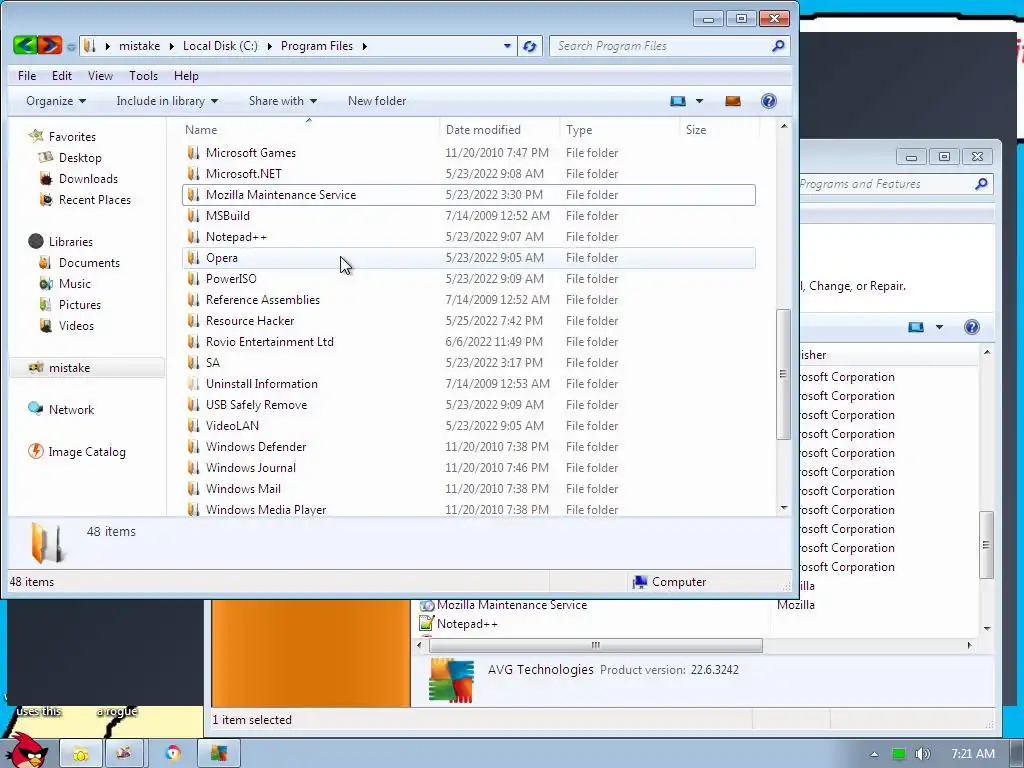Click the Angry Birds Start button

click(29, 750)
